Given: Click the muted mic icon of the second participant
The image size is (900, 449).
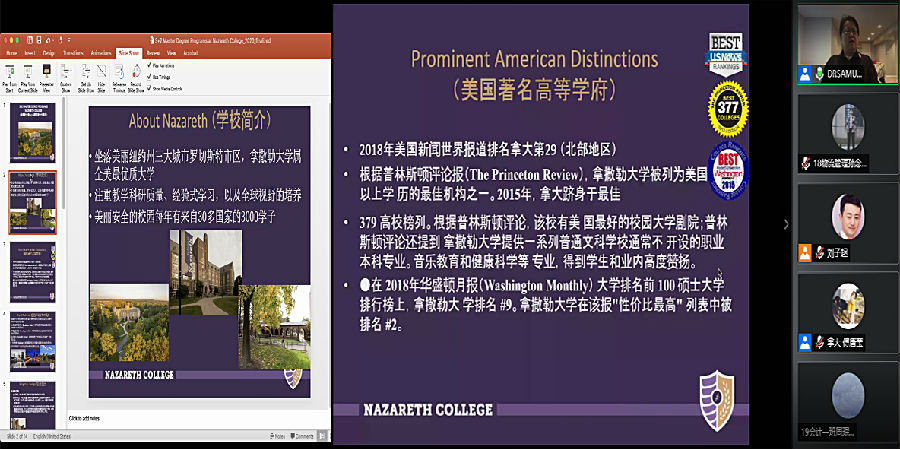Looking at the screenshot, I should coord(804,163).
